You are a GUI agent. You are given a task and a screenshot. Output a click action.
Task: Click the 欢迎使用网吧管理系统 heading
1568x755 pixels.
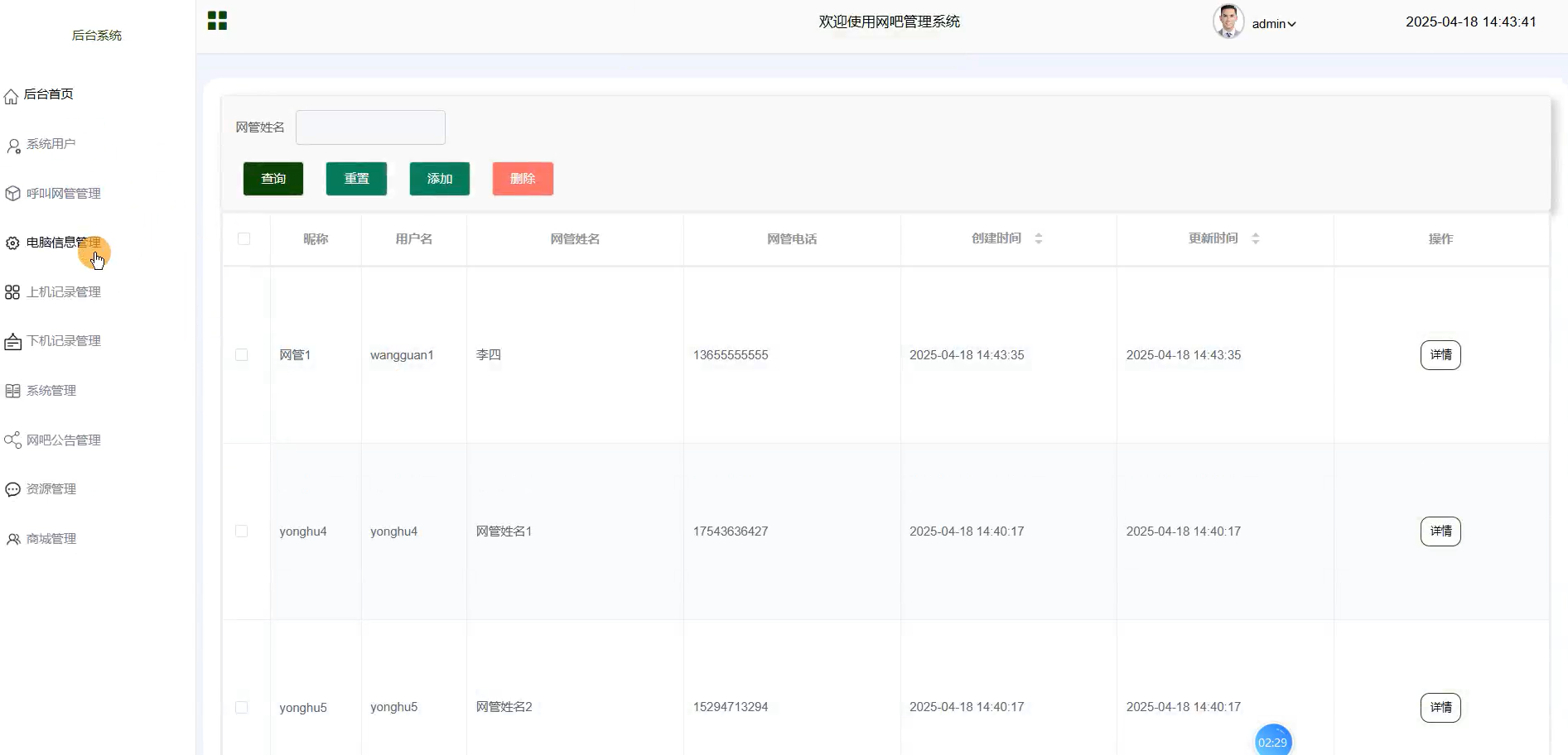tap(890, 22)
